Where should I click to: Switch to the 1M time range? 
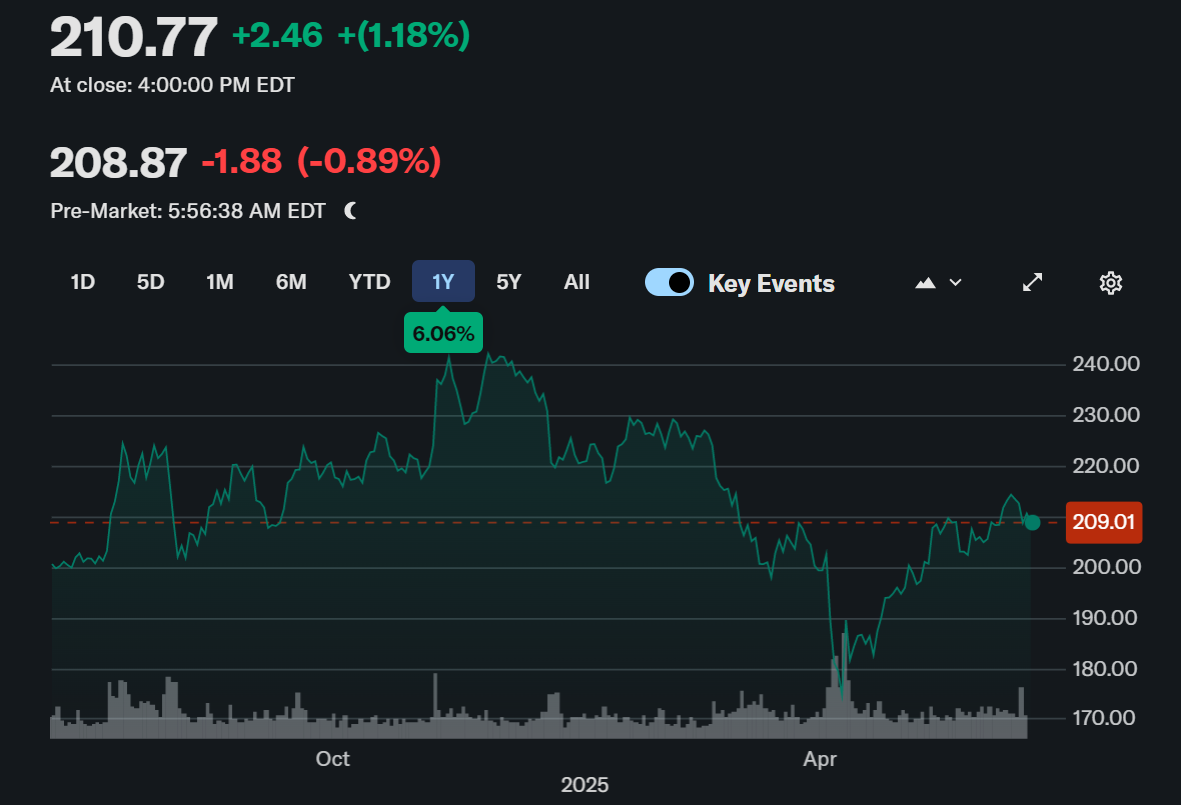coord(219,282)
